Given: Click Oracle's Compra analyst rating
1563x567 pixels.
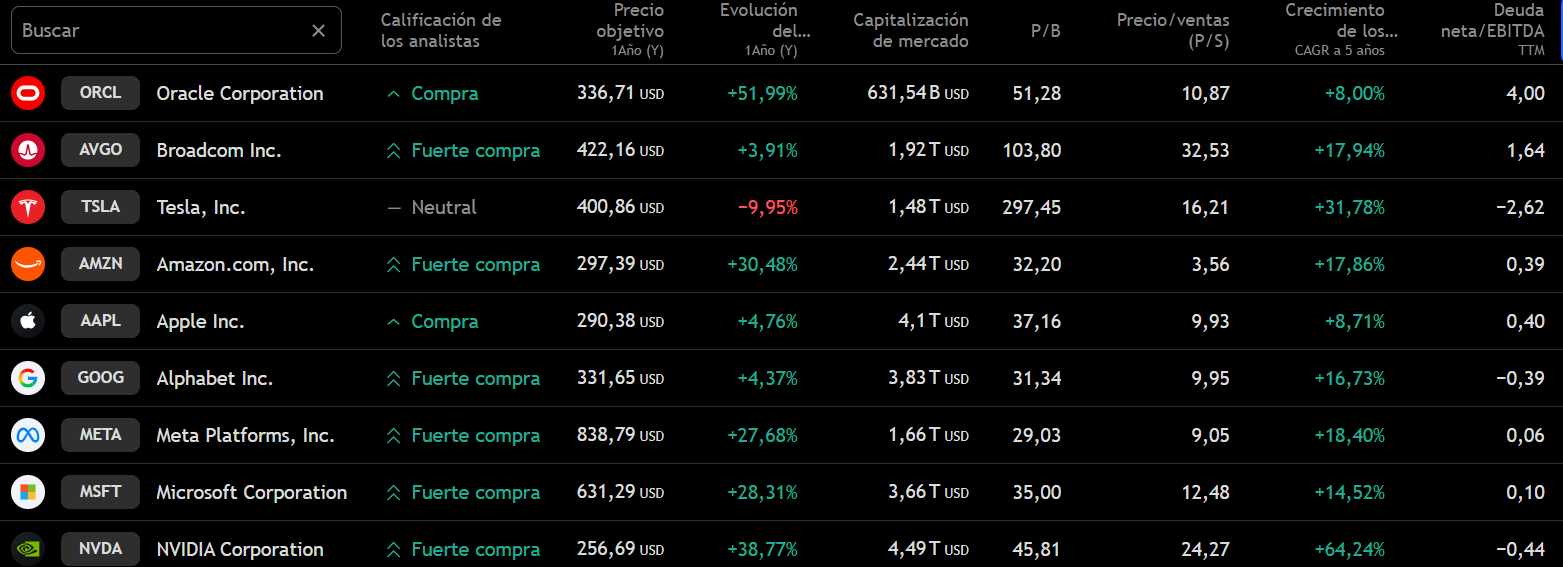Looking at the screenshot, I should coord(432,93).
